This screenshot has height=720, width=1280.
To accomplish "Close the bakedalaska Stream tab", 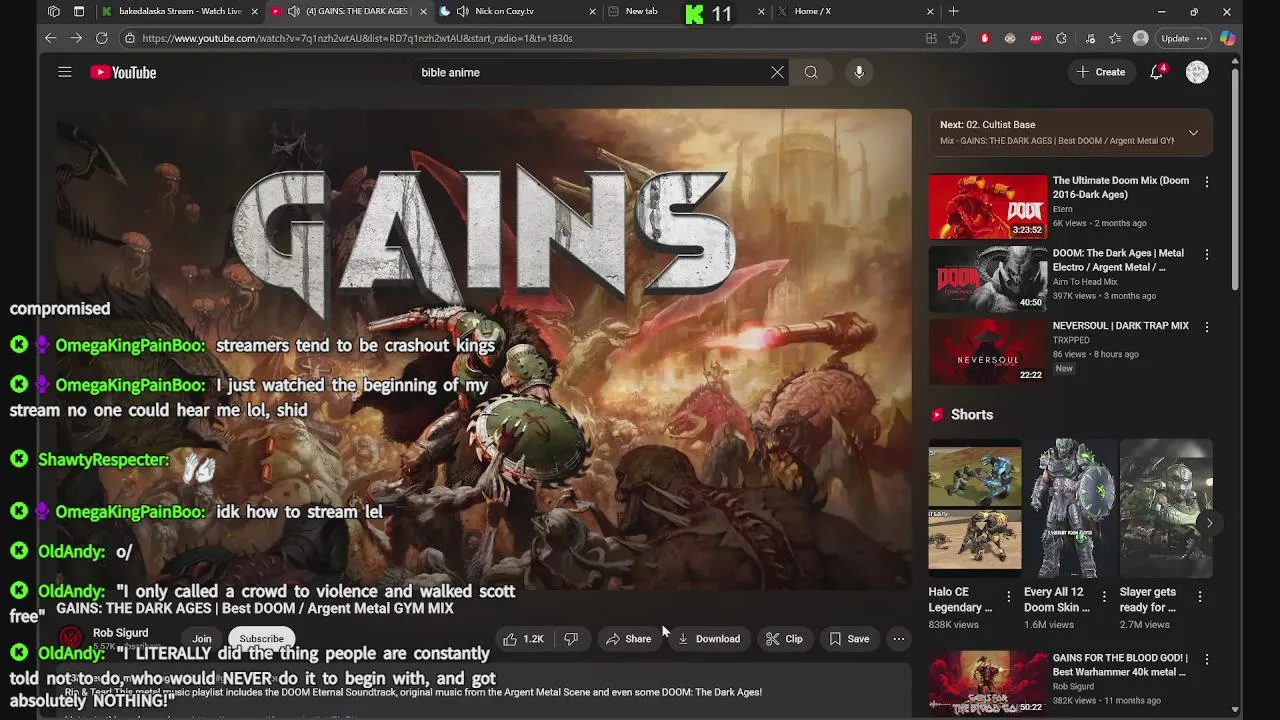I will pyautogui.click(x=254, y=12).
